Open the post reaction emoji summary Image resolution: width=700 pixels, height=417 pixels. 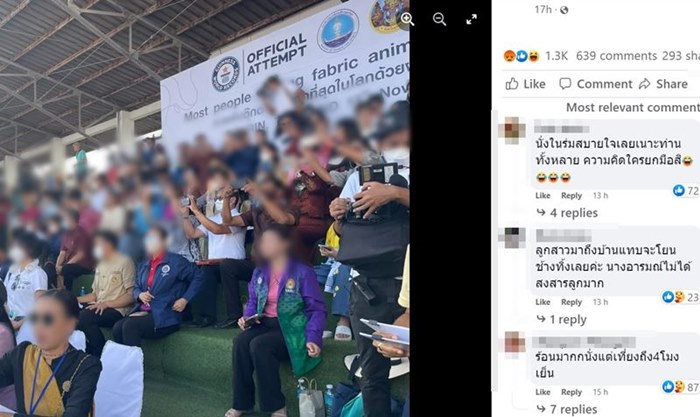click(x=521, y=56)
